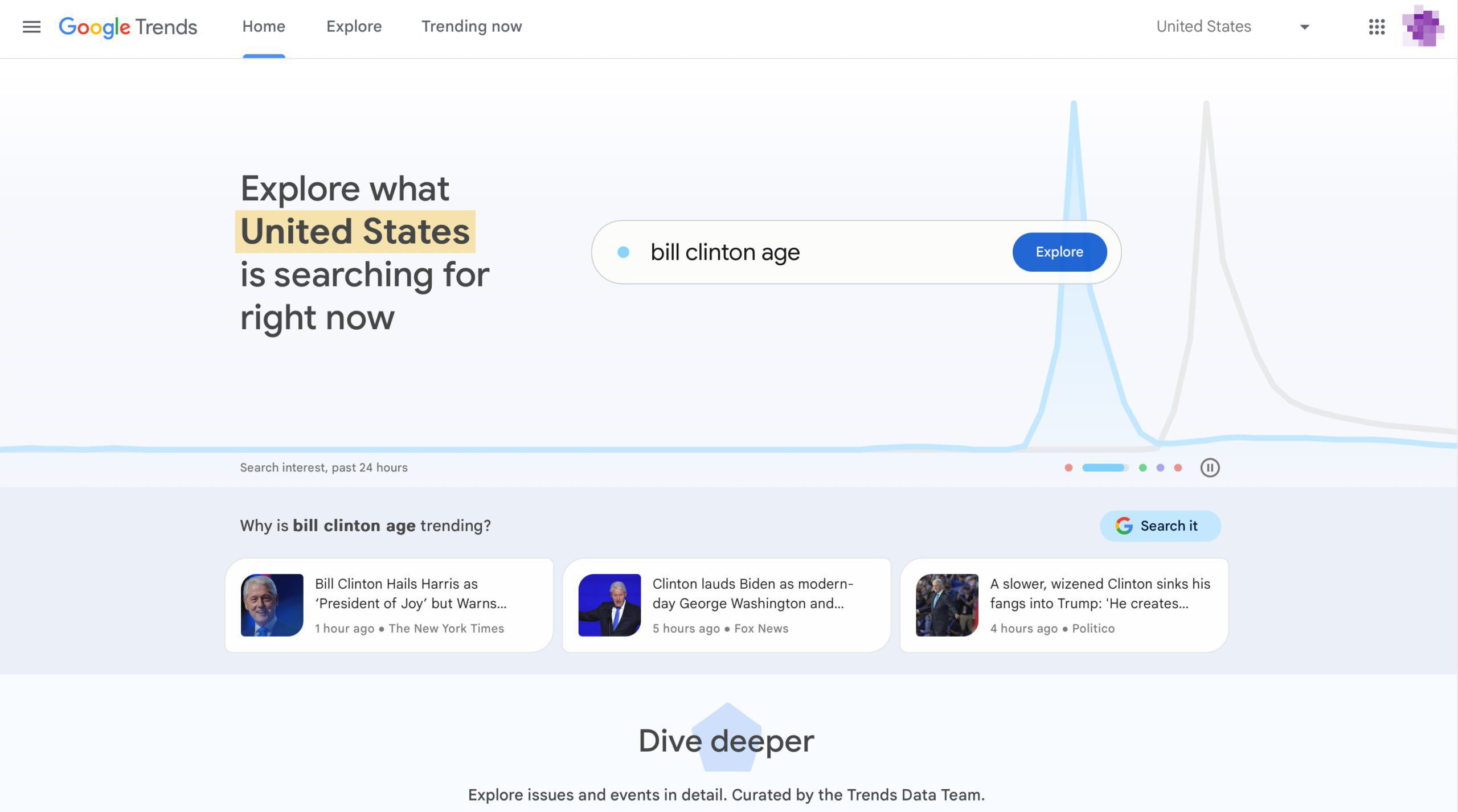1458x812 pixels.
Task: Open Politico wizened Clinton article
Action: pyautogui.click(x=1064, y=605)
